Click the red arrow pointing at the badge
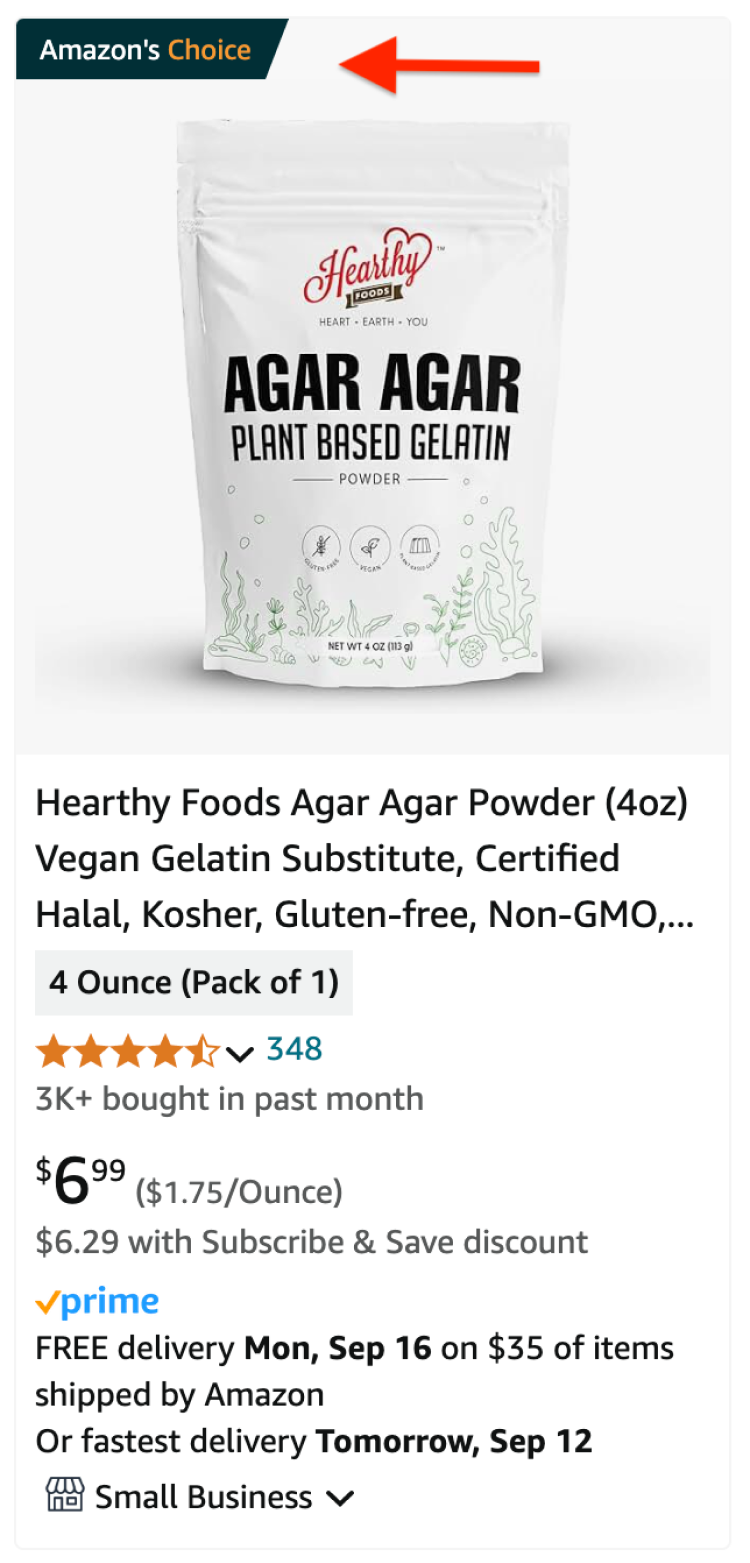750x1563 pixels. tap(440, 65)
